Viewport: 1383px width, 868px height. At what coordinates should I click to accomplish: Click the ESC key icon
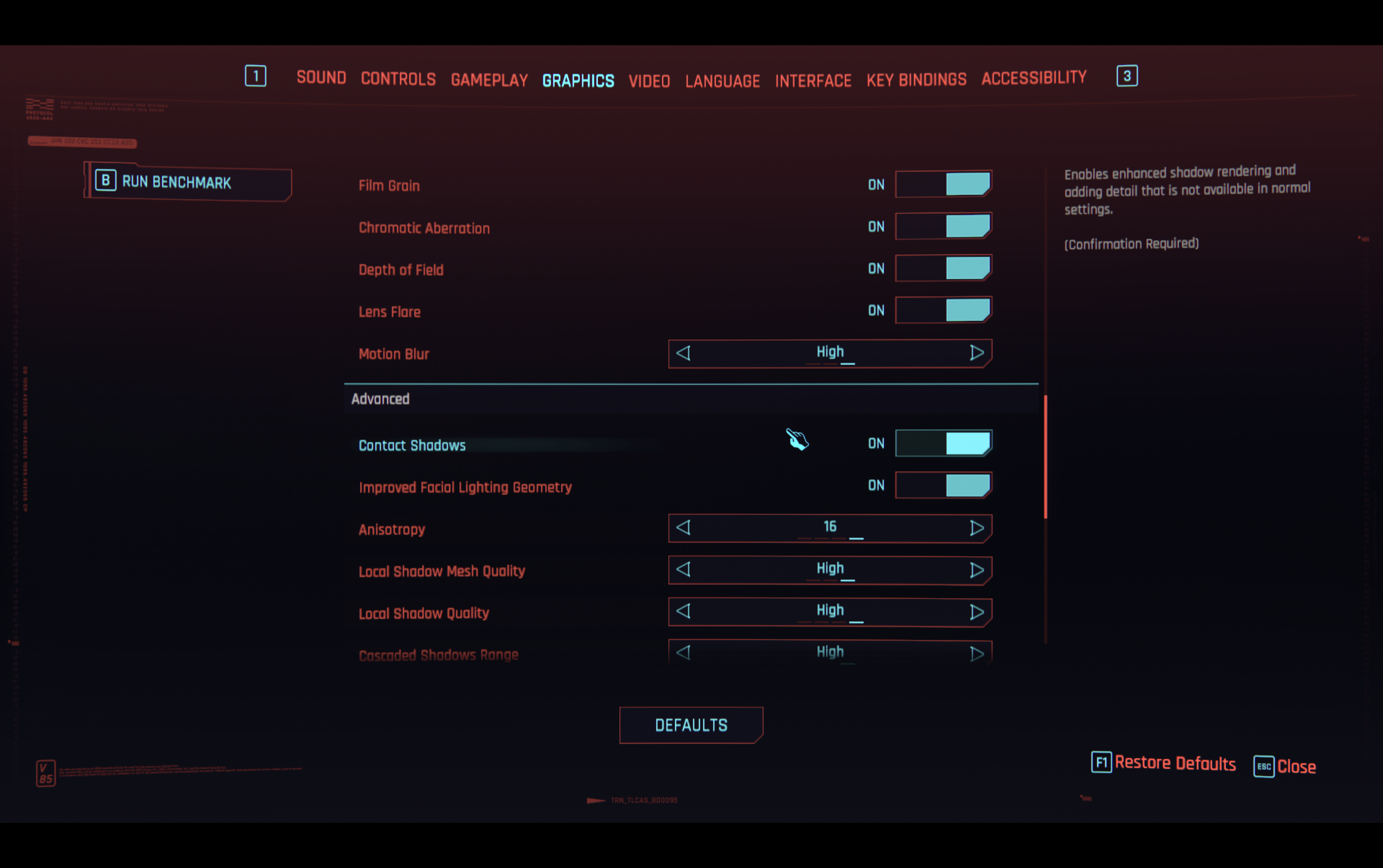tap(1264, 766)
